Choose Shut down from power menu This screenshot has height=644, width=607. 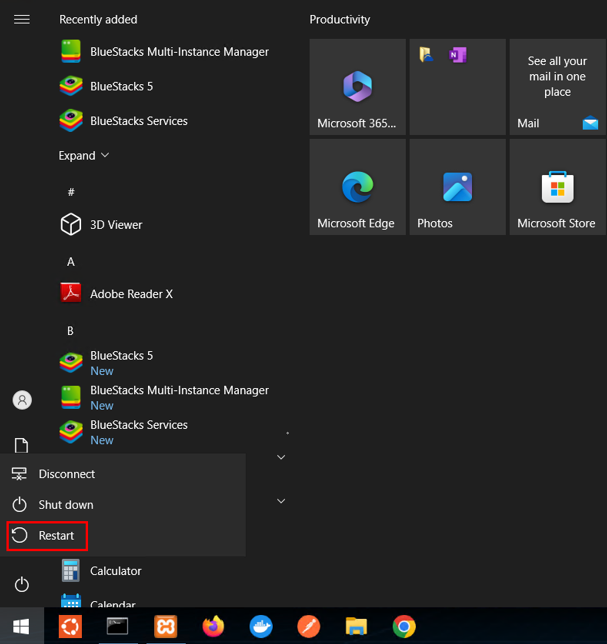(x=123, y=505)
